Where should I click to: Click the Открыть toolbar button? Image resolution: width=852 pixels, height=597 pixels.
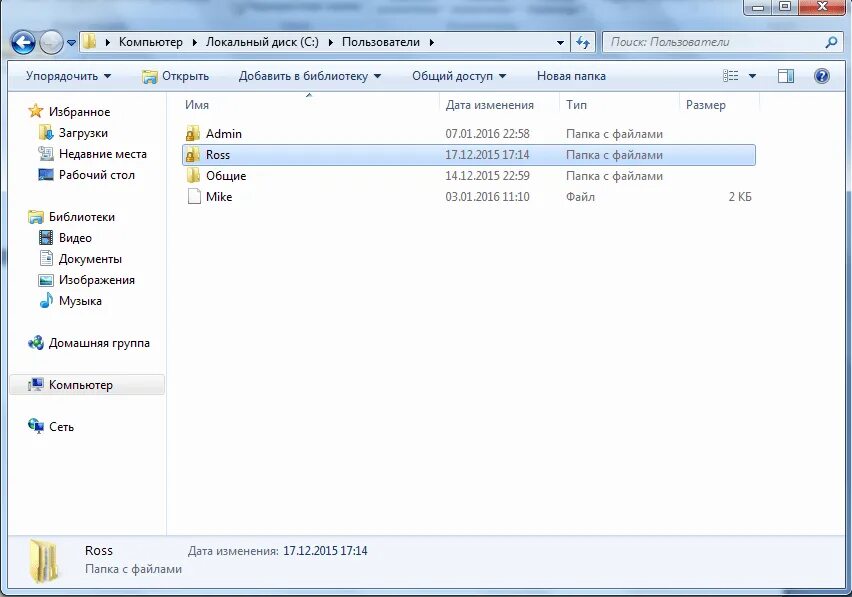175,76
